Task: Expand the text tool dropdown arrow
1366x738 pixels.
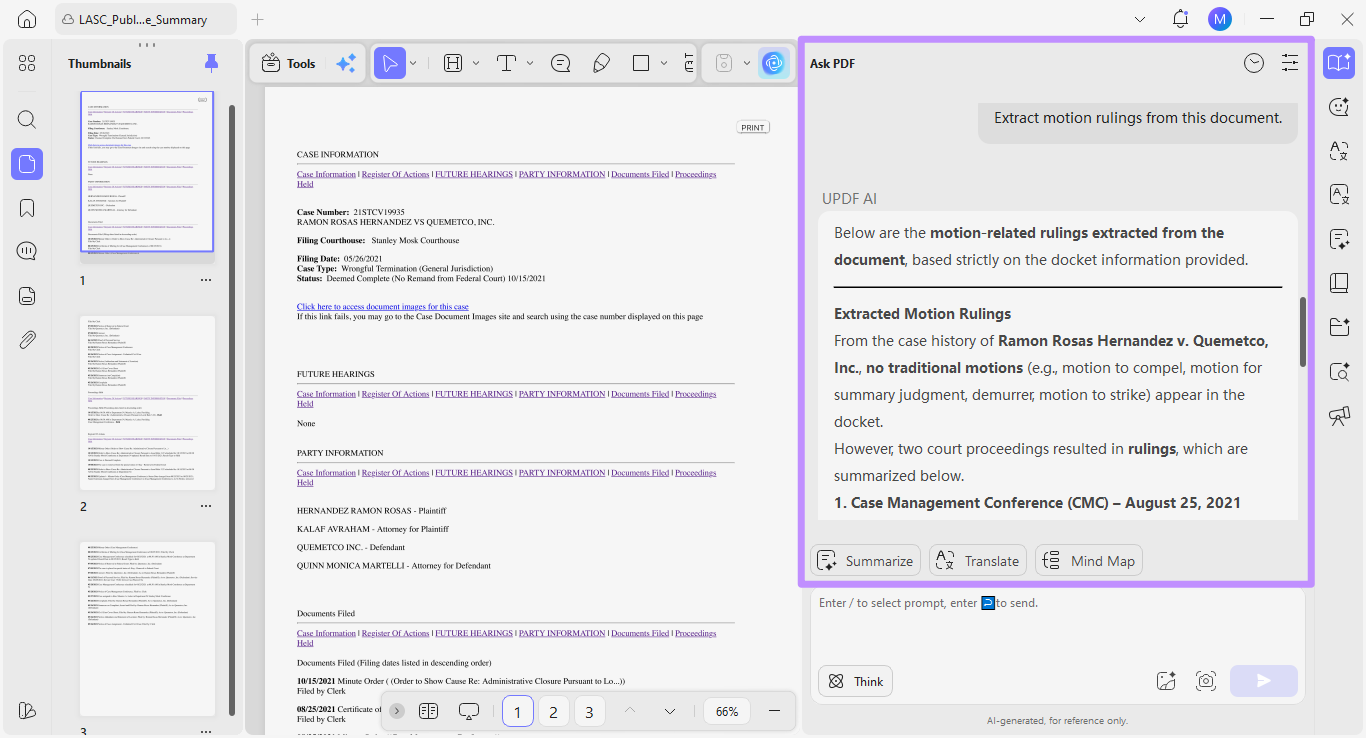Action: 530,63
